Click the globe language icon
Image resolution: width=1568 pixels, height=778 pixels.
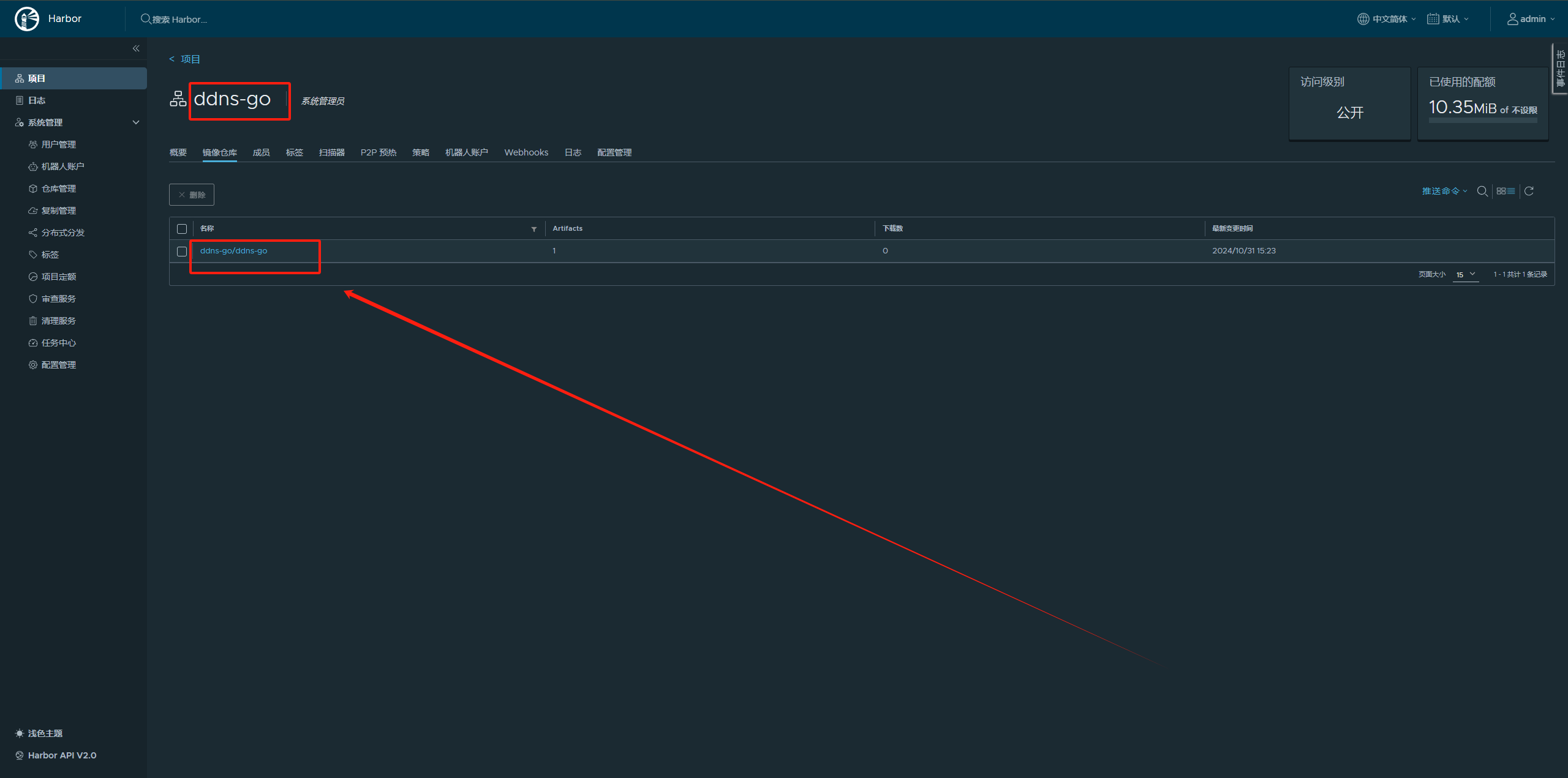[1363, 19]
